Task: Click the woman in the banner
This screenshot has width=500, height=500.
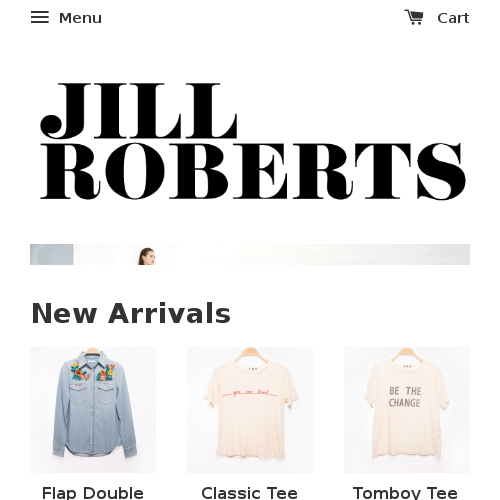Action: point(147,256)
